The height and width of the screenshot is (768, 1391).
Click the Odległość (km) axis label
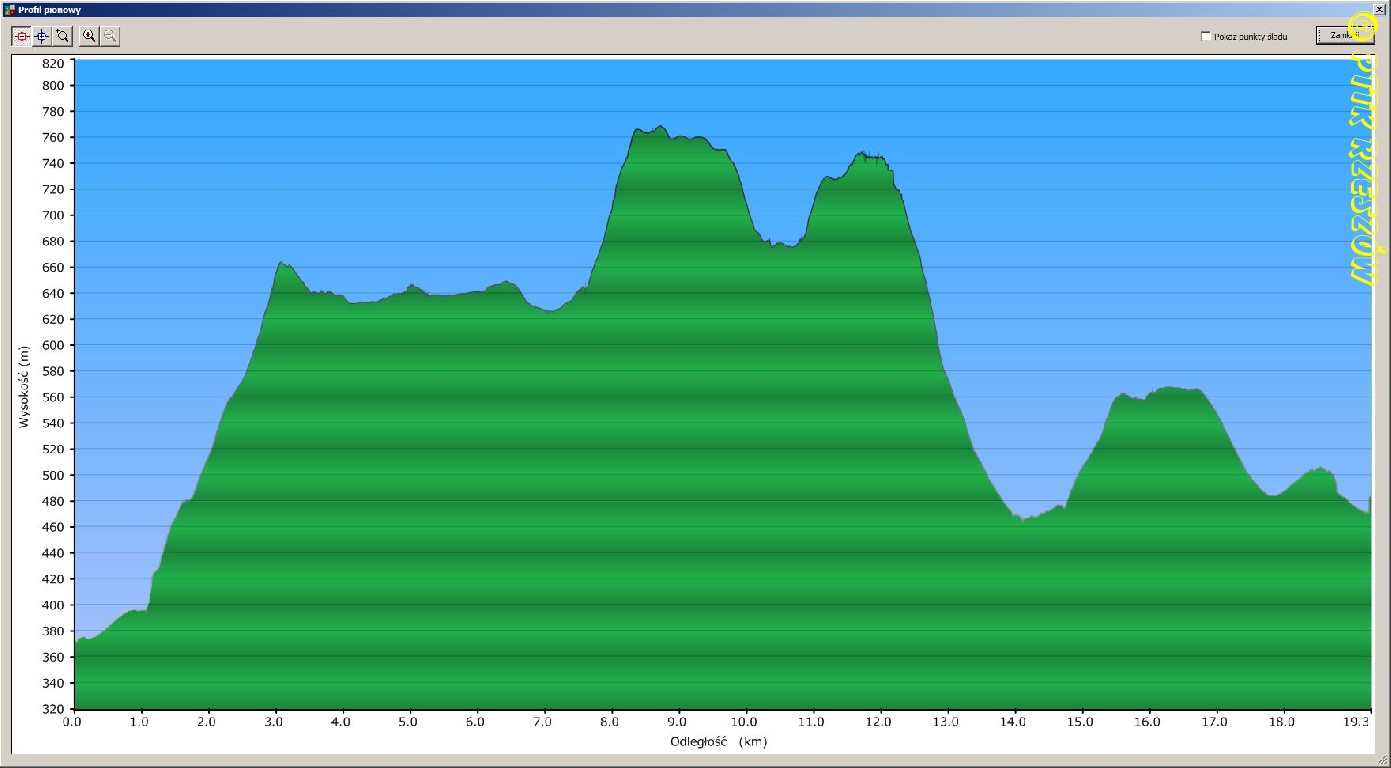click(x=719, y=741)
